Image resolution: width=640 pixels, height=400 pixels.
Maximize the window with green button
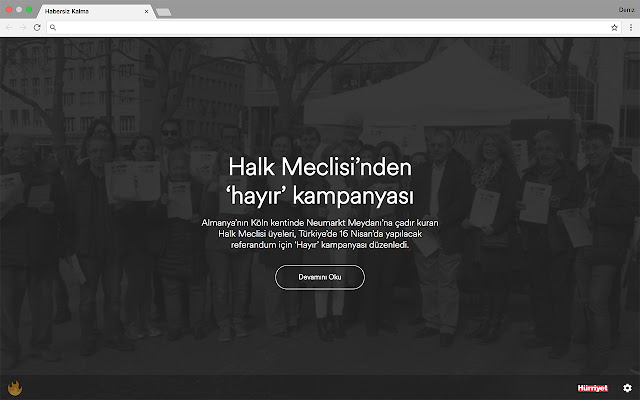[x=29, y=9]
